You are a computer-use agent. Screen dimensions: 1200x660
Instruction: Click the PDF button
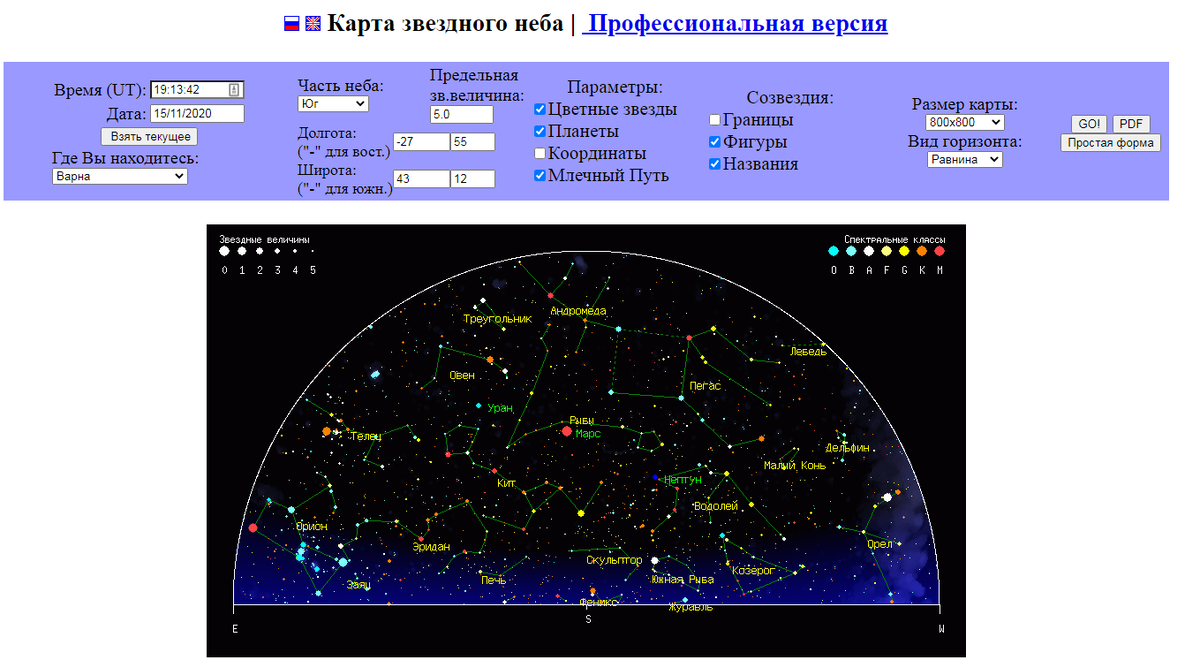[1131, 124]
